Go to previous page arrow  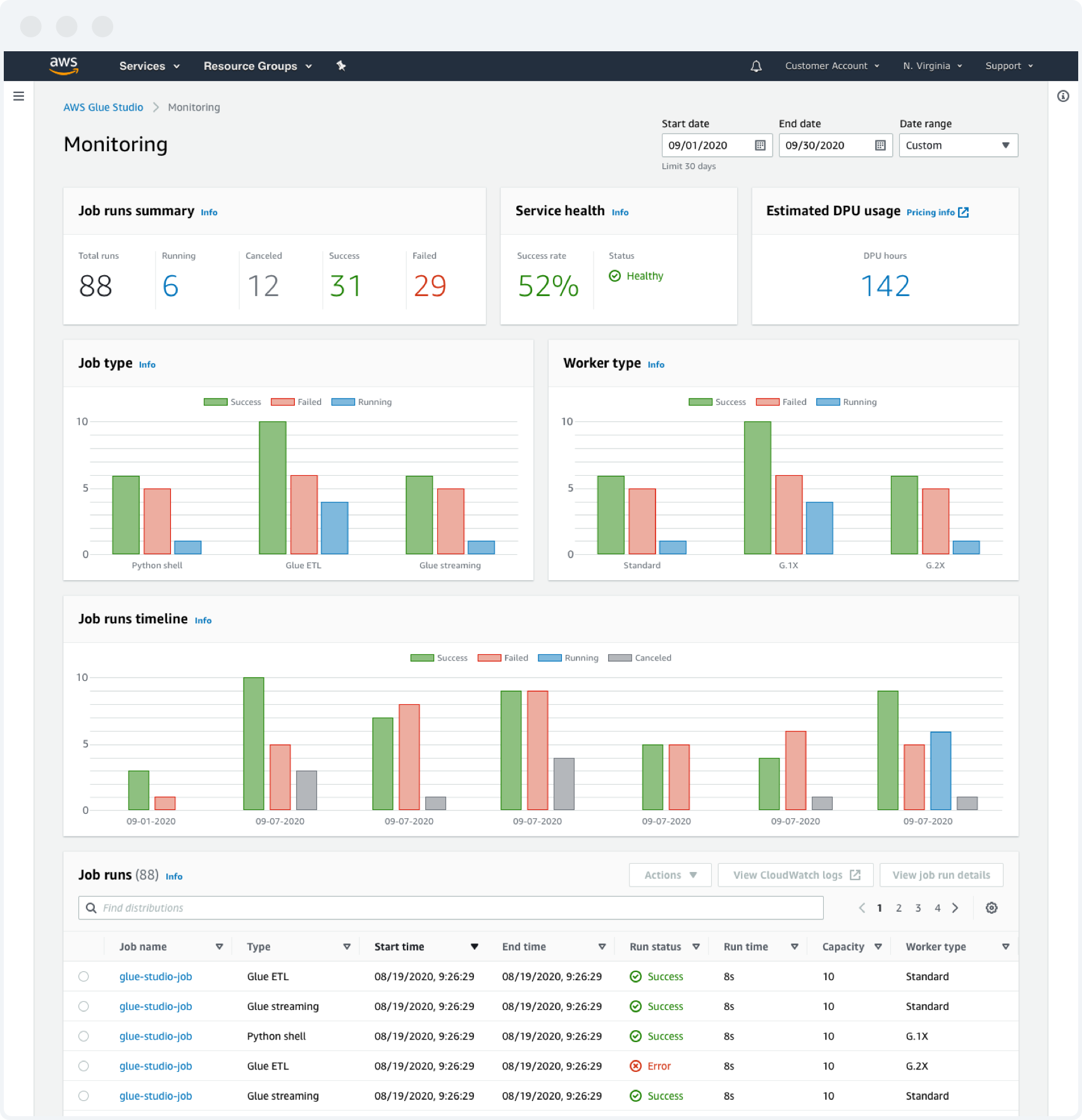point(862,908)
